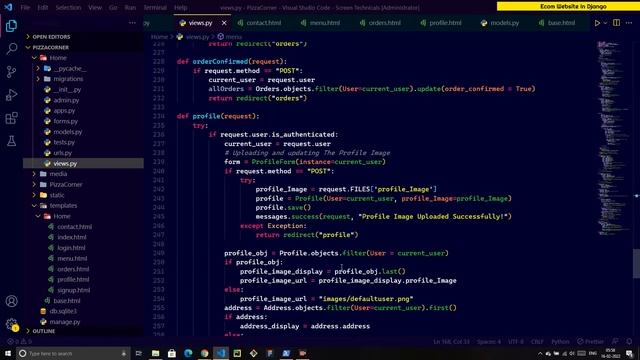The height and width of the screenshot is (360, 640).
Task: Open File Explorer from the taskbar
Action: (x=156, y=353)
